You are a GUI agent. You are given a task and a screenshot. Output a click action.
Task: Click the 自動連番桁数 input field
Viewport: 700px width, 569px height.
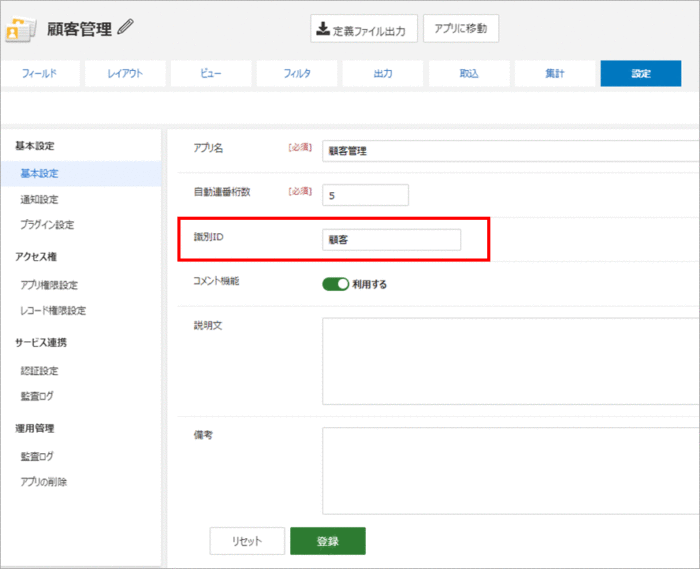365,195
